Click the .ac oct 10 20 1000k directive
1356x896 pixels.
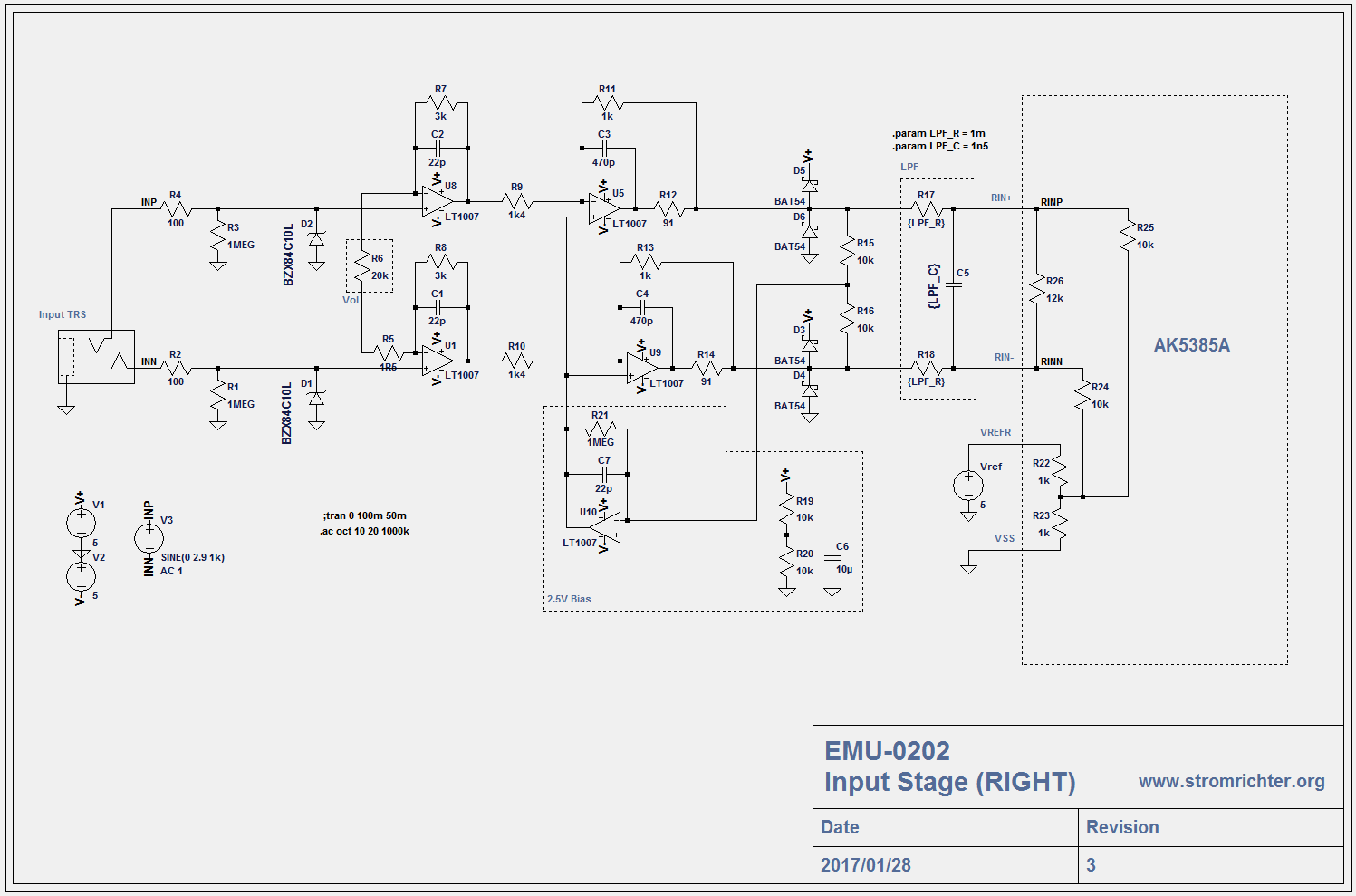[365, 531]
